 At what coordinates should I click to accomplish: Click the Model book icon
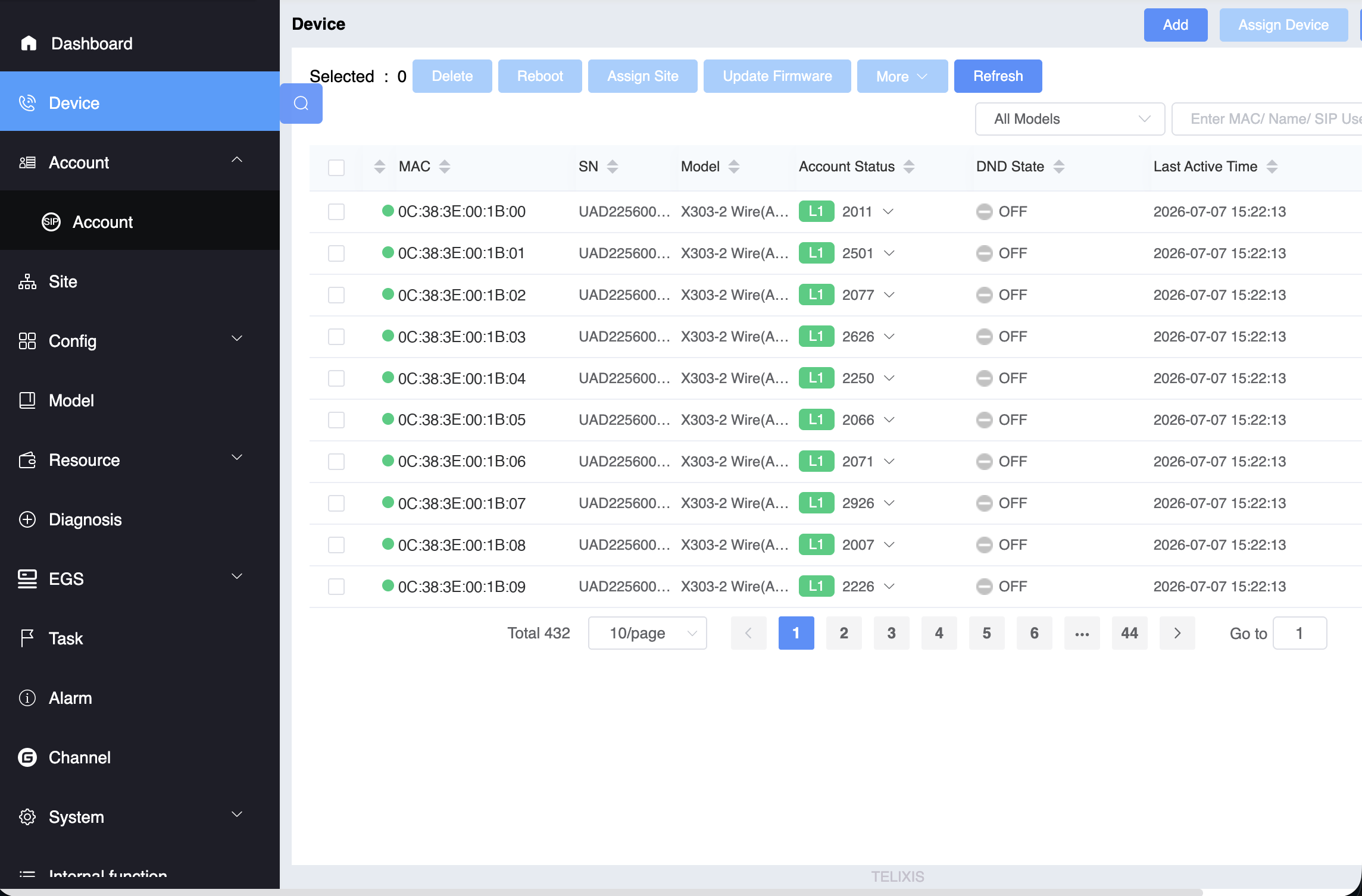(27, 400)
